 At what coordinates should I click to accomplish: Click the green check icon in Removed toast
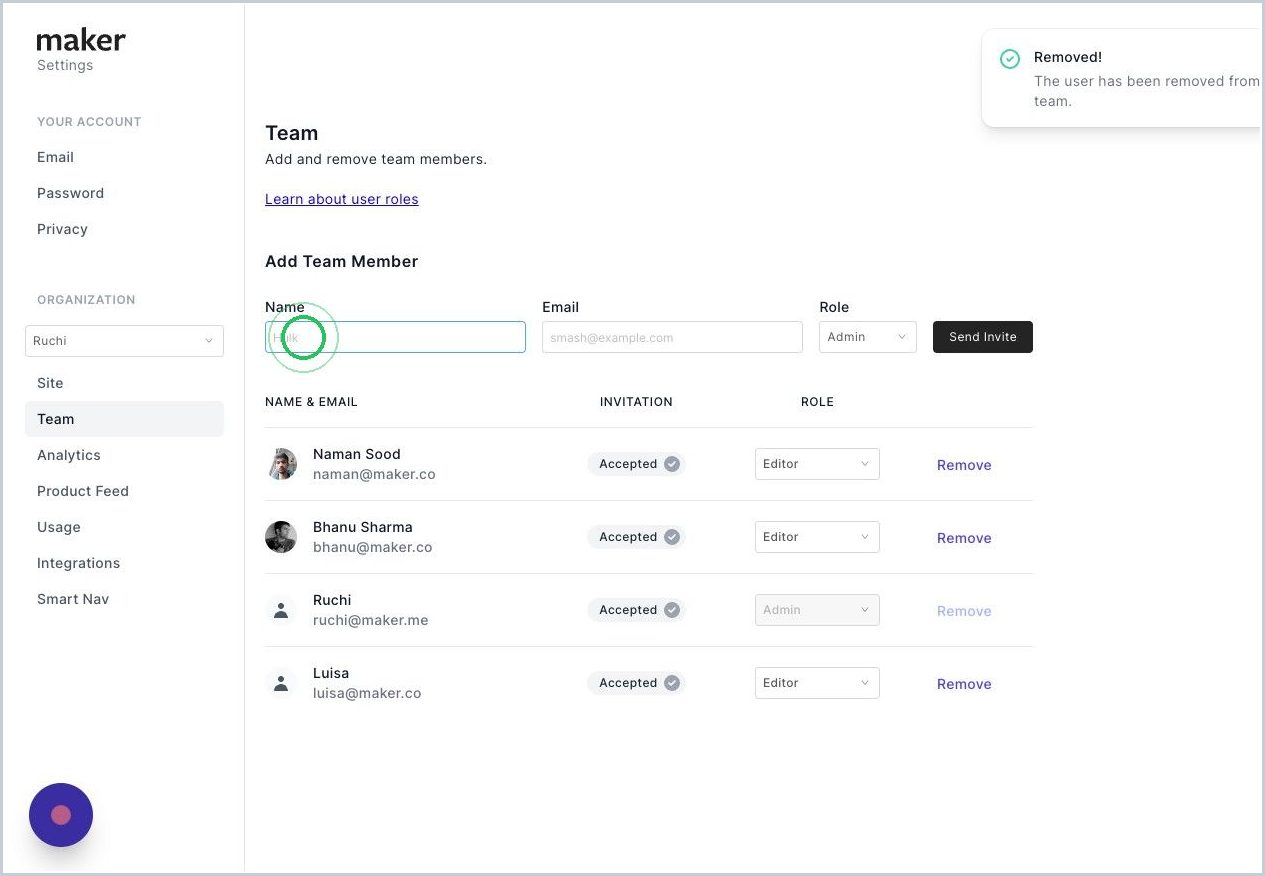(1010, 59)
